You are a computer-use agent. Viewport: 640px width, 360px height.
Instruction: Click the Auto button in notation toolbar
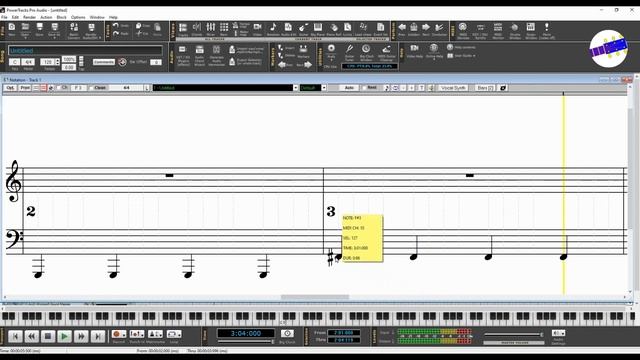tap(349, 88)
